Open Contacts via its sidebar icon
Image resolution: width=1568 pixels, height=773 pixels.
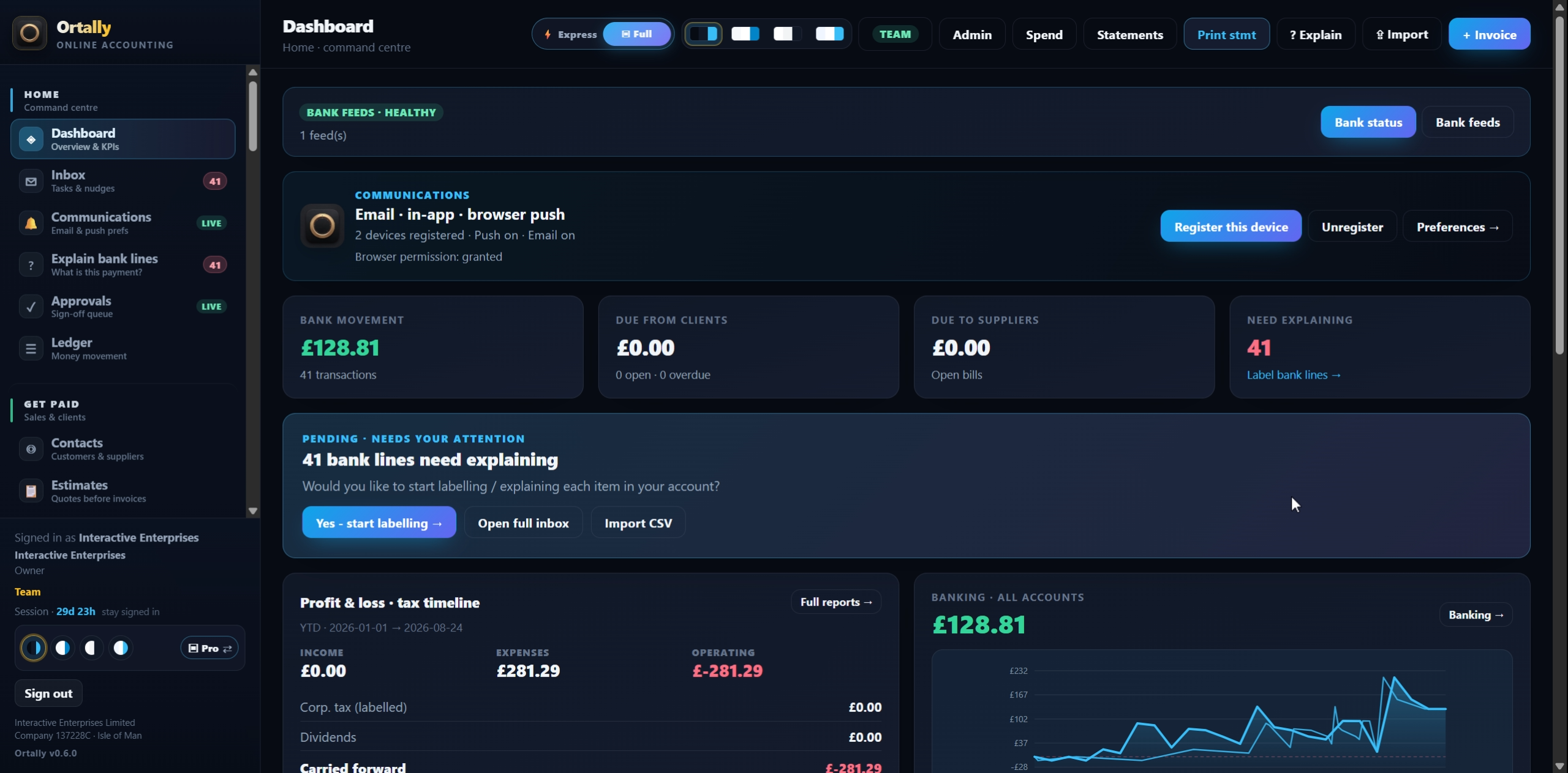coord(31,449)
